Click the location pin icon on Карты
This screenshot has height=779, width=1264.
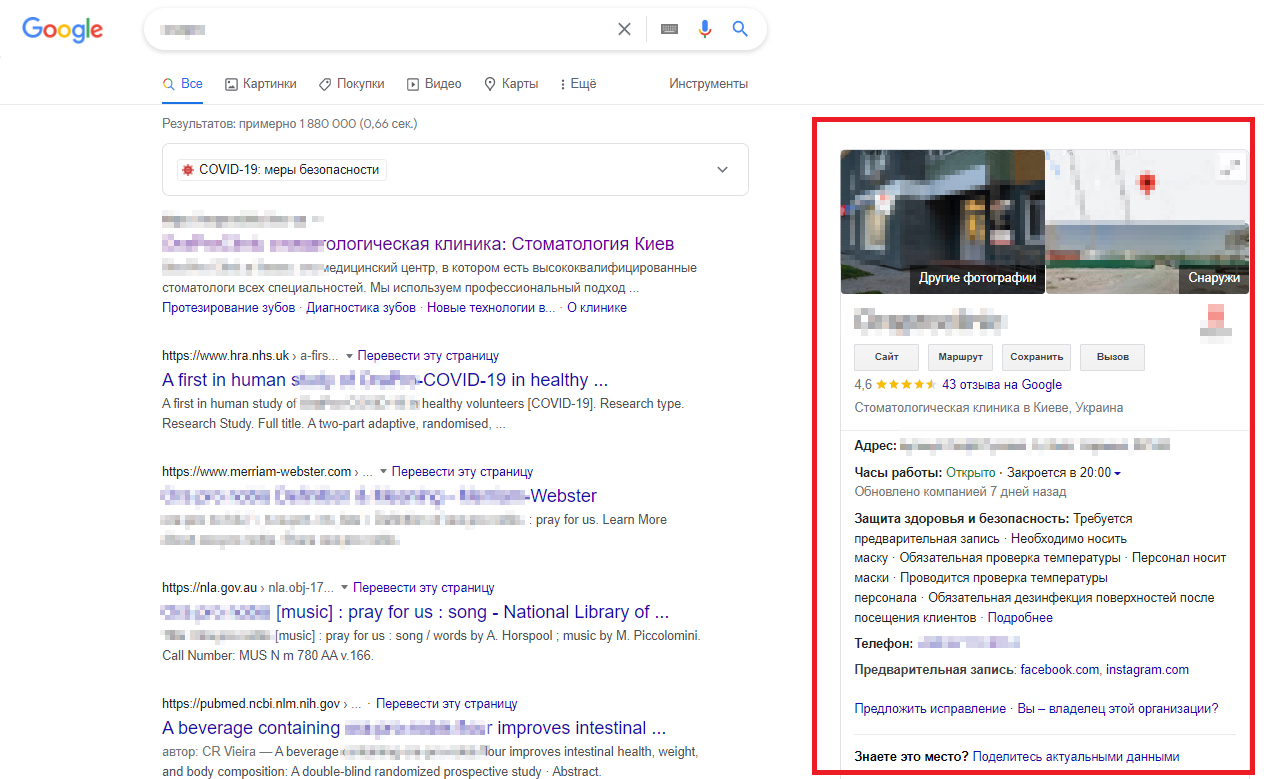point(490,84)
